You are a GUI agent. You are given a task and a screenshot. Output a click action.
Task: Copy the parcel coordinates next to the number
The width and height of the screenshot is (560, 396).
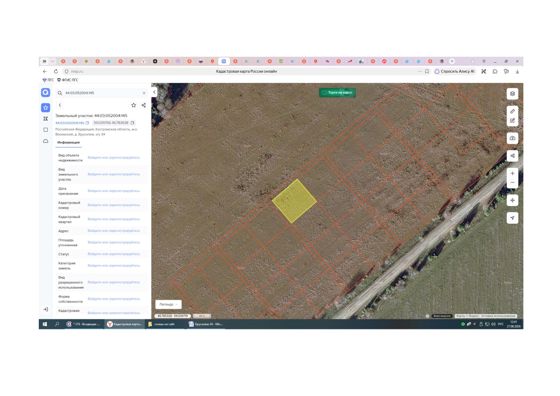132,123
